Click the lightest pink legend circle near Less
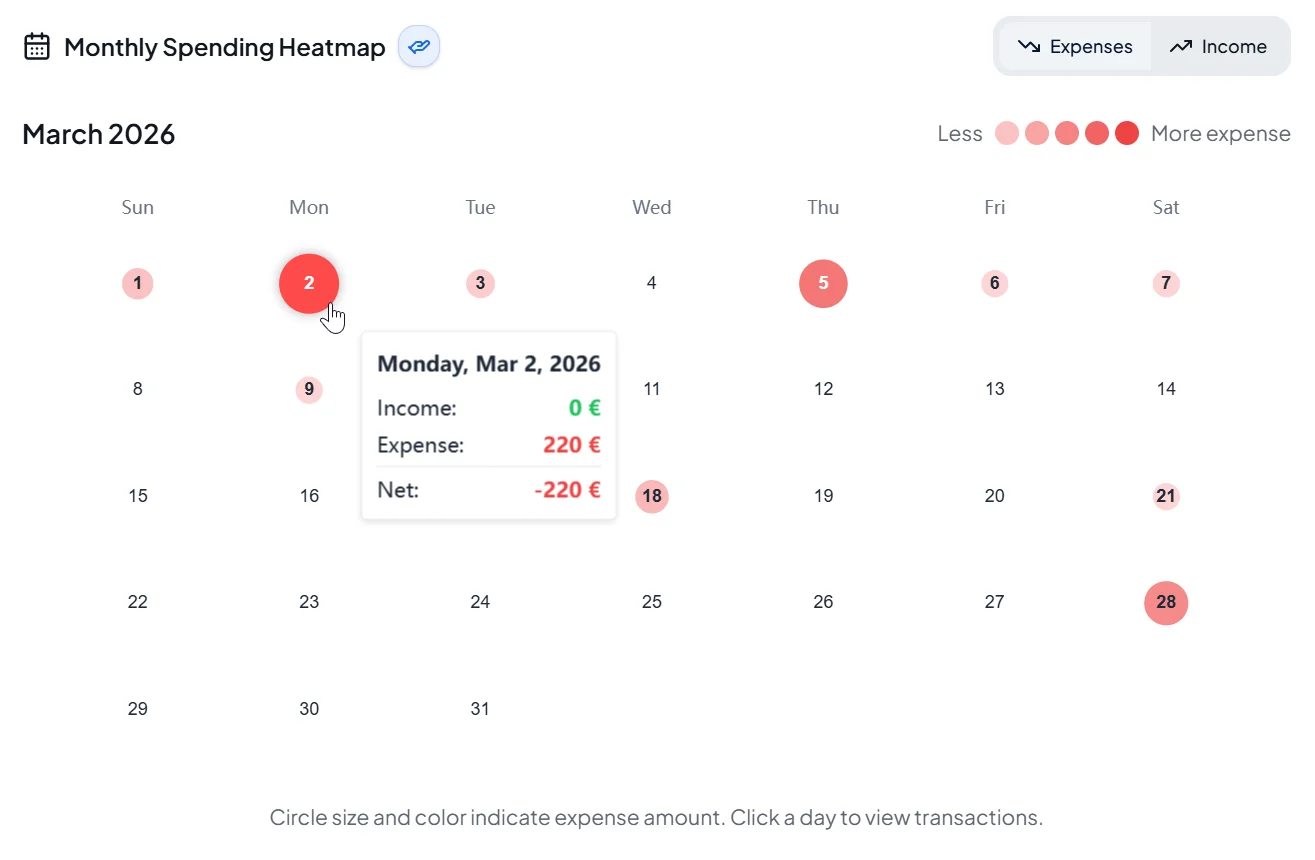1315x860 pixels. click(1006, 132)
